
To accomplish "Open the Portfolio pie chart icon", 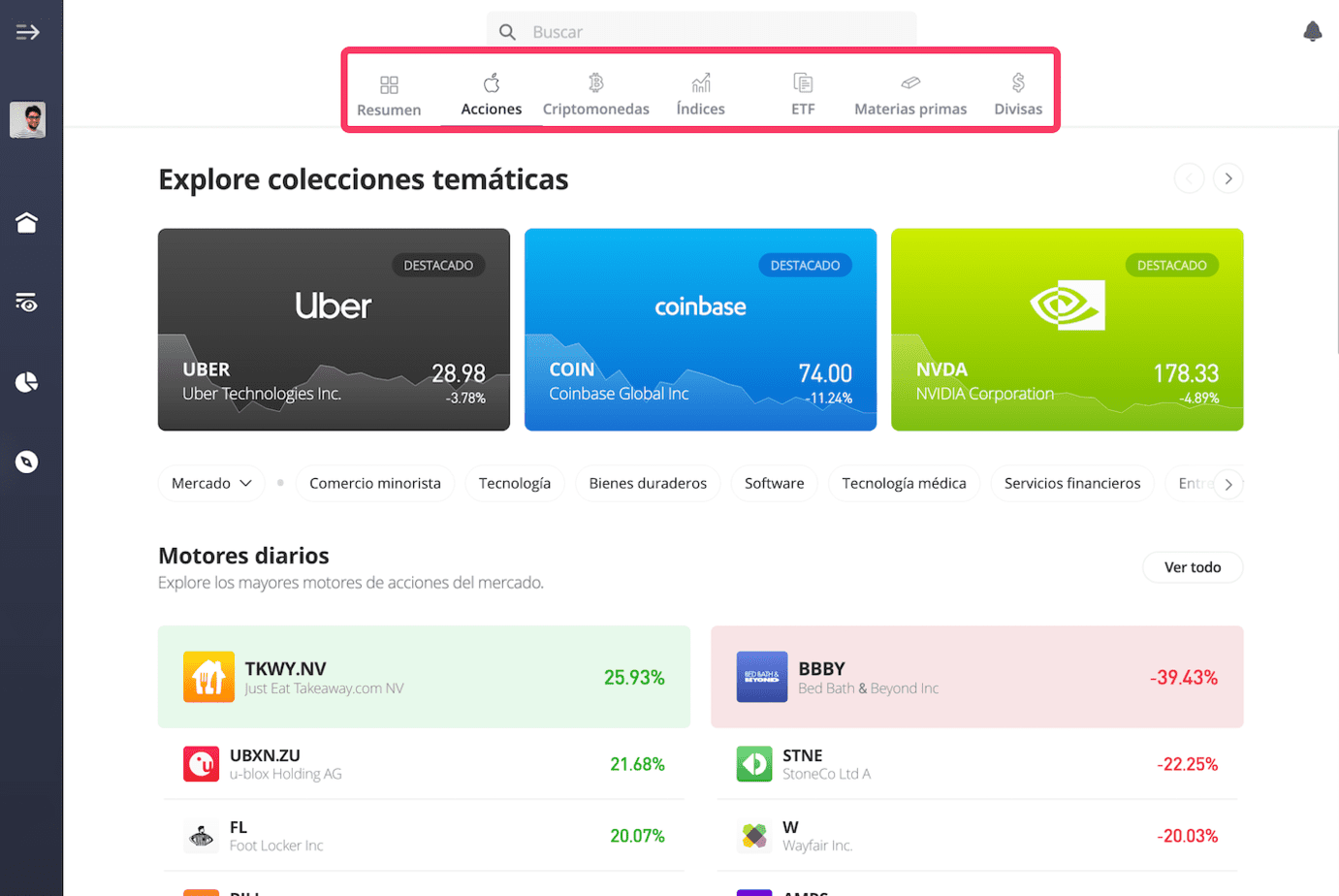I will click(27, 382).
